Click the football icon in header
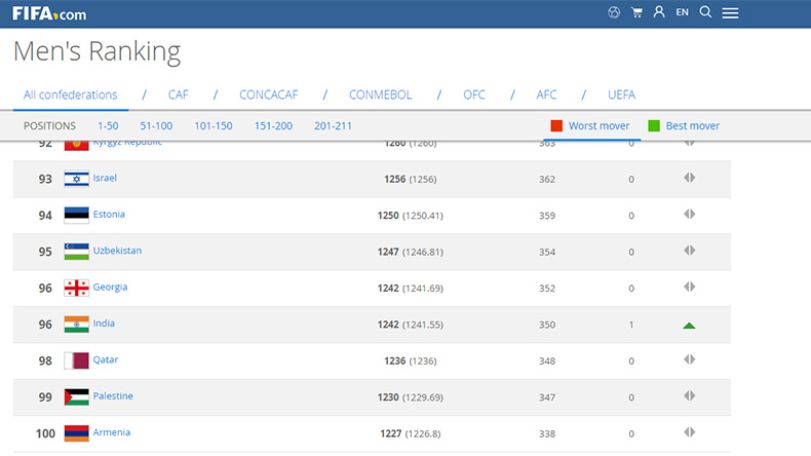Image resolution: width=811 pixels, height=456 pixels. (x=614, y=12)
